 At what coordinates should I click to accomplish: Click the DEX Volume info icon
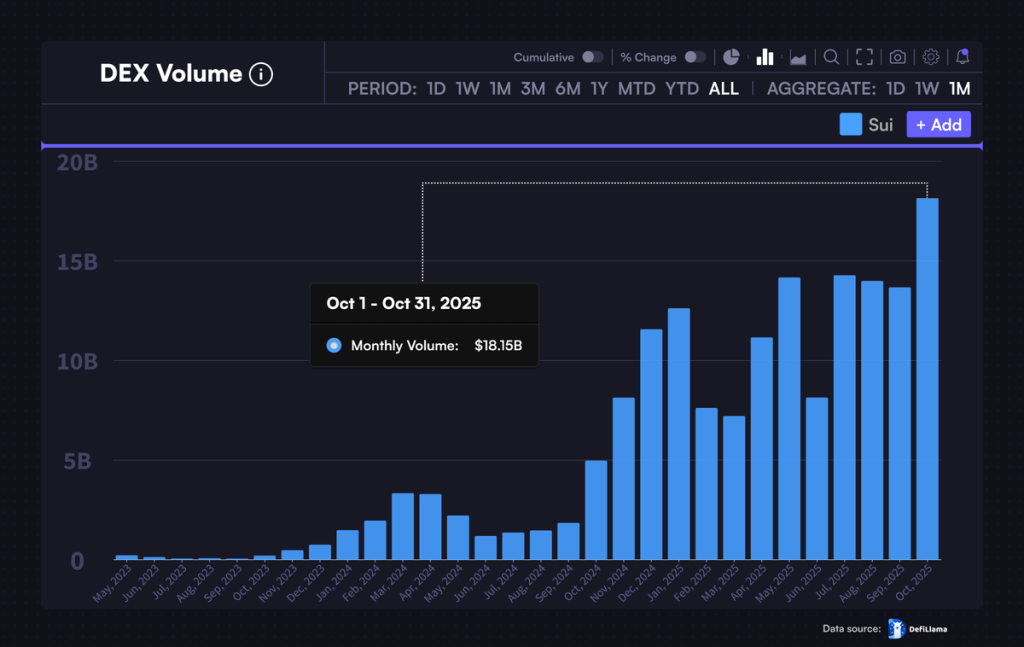[x=260, y=74]
